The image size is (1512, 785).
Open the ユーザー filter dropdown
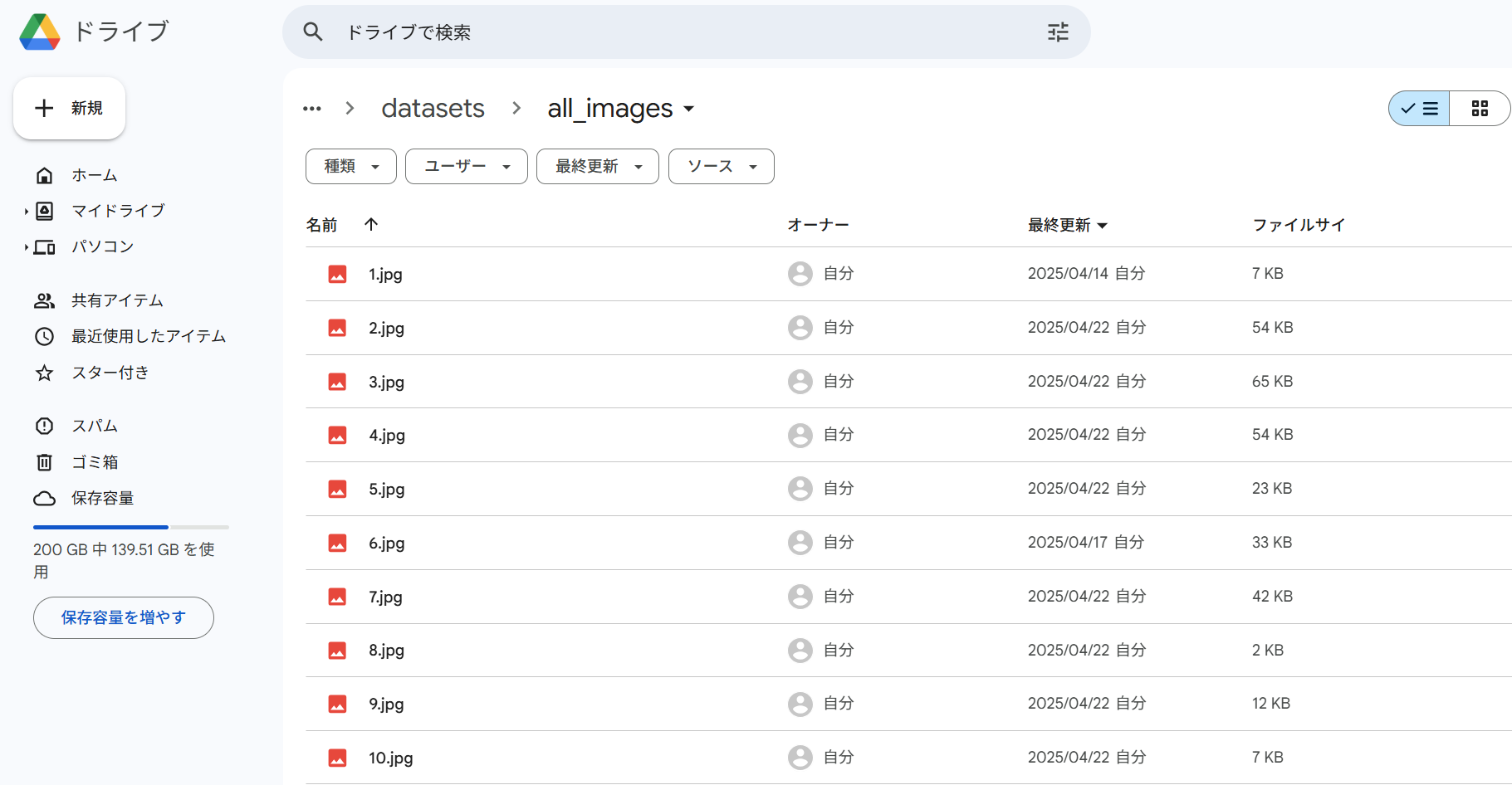click(467, 166)
